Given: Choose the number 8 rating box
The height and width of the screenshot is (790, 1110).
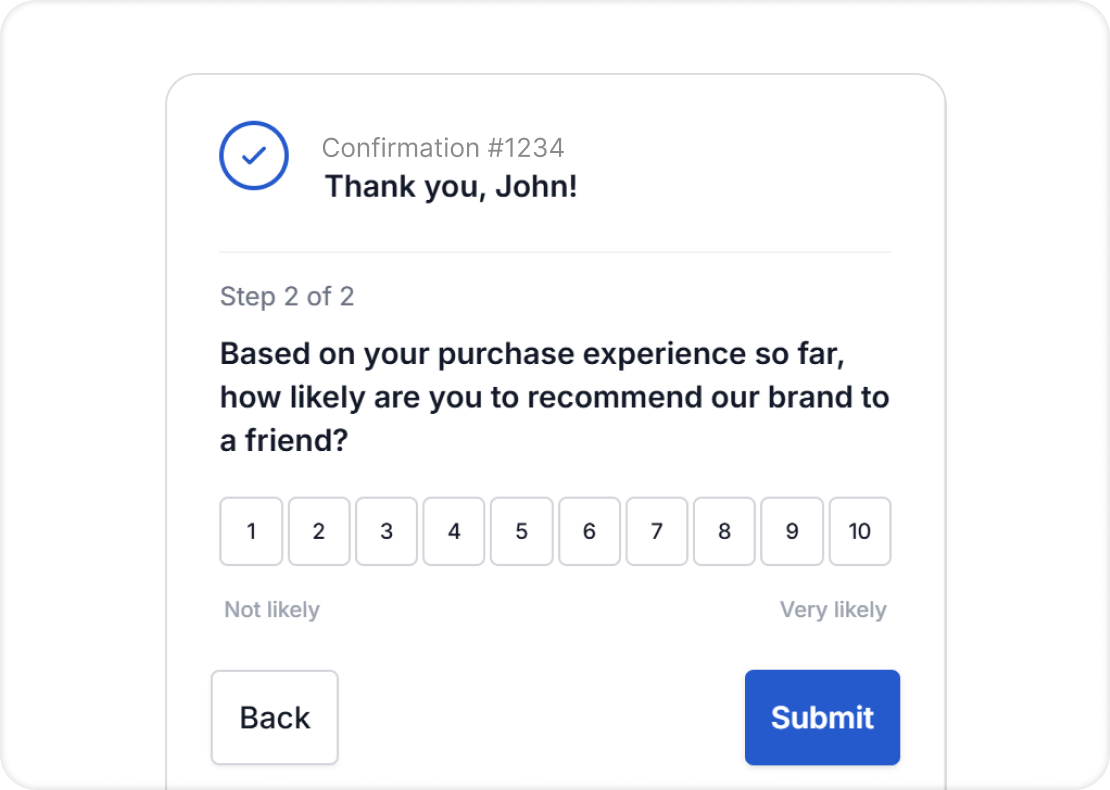Looking at the screenshot, I should (724, 531).
